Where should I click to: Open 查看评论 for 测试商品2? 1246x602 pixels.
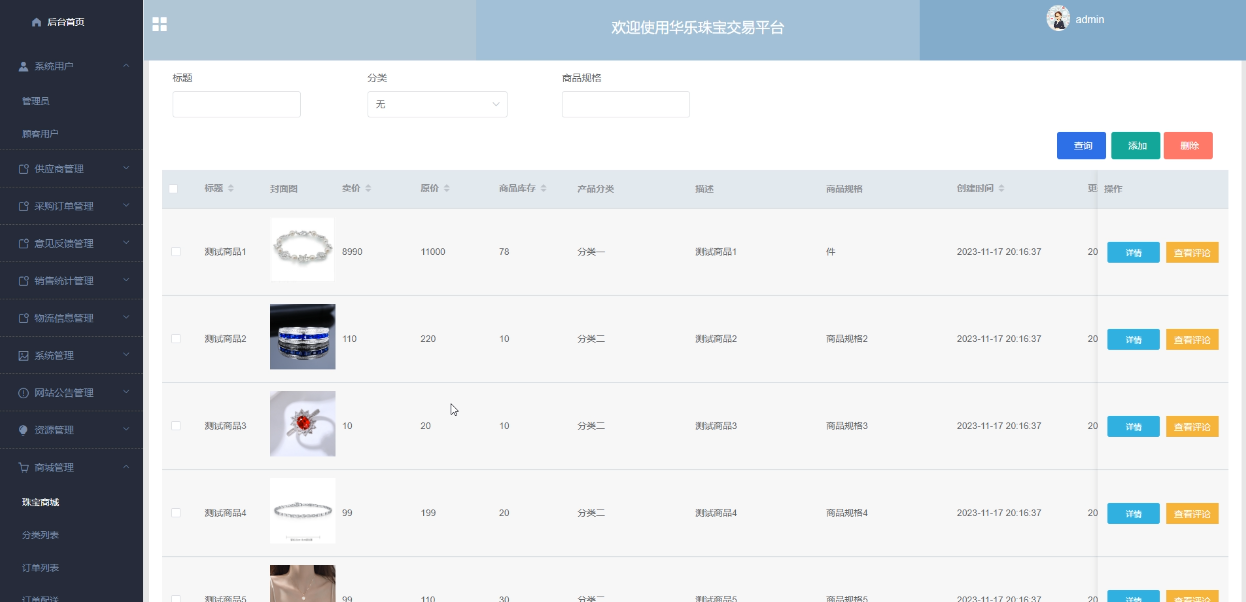coord(1192,340)
